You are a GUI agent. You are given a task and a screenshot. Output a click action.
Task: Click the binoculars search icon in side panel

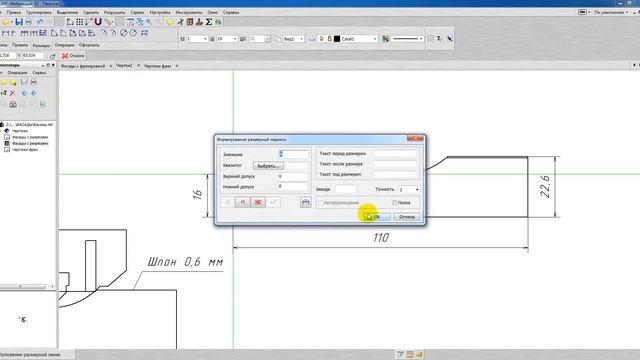tap(13, 104)
